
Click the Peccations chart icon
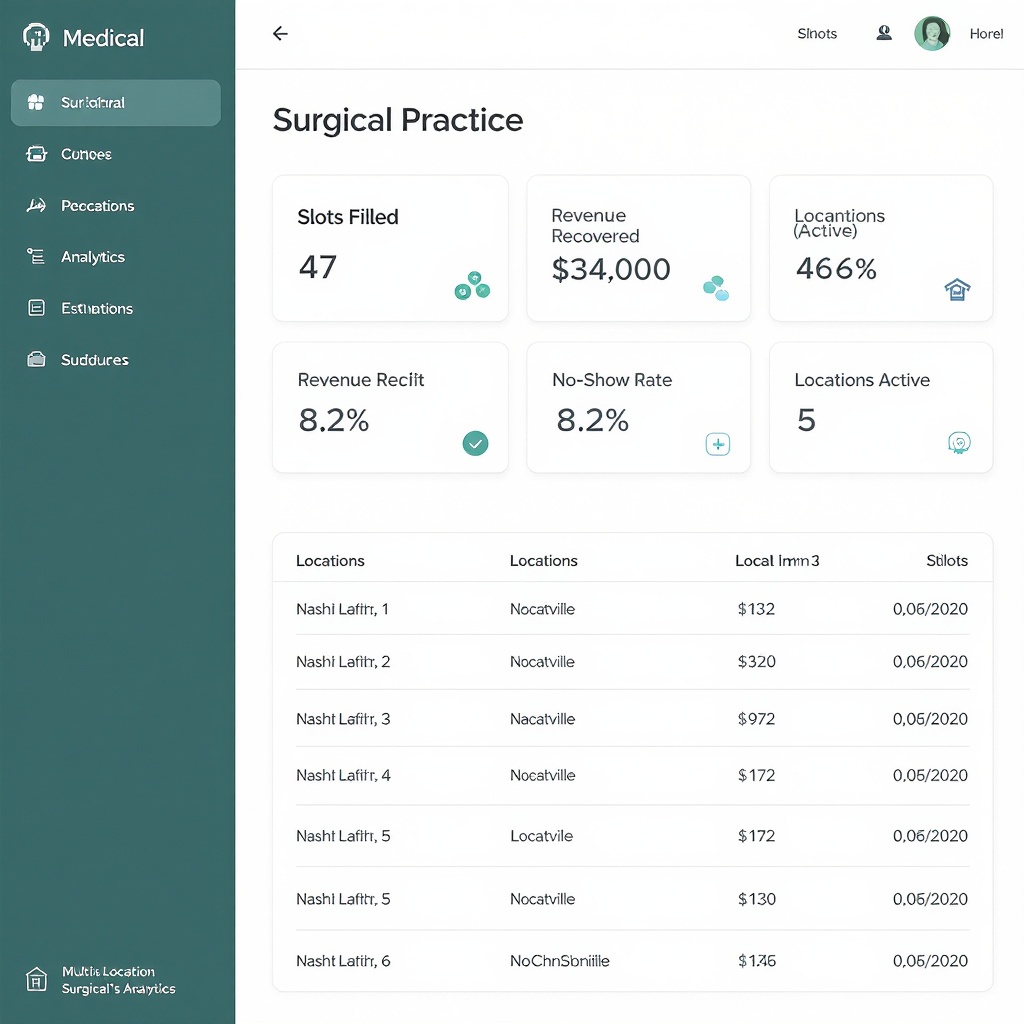click(x=36, y=206)
